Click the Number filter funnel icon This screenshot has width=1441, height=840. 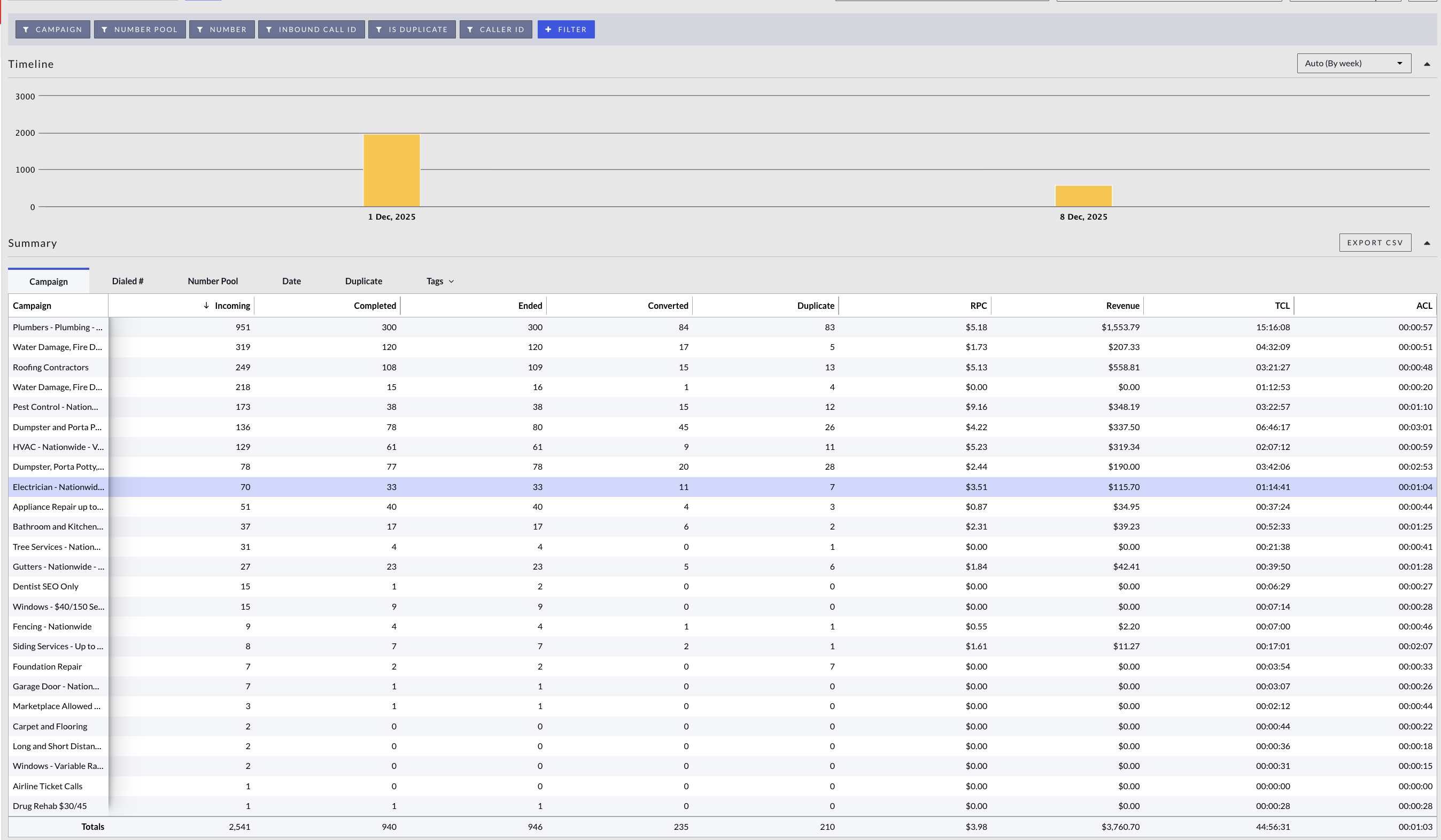pyautogui.click(x=200, y=30)
